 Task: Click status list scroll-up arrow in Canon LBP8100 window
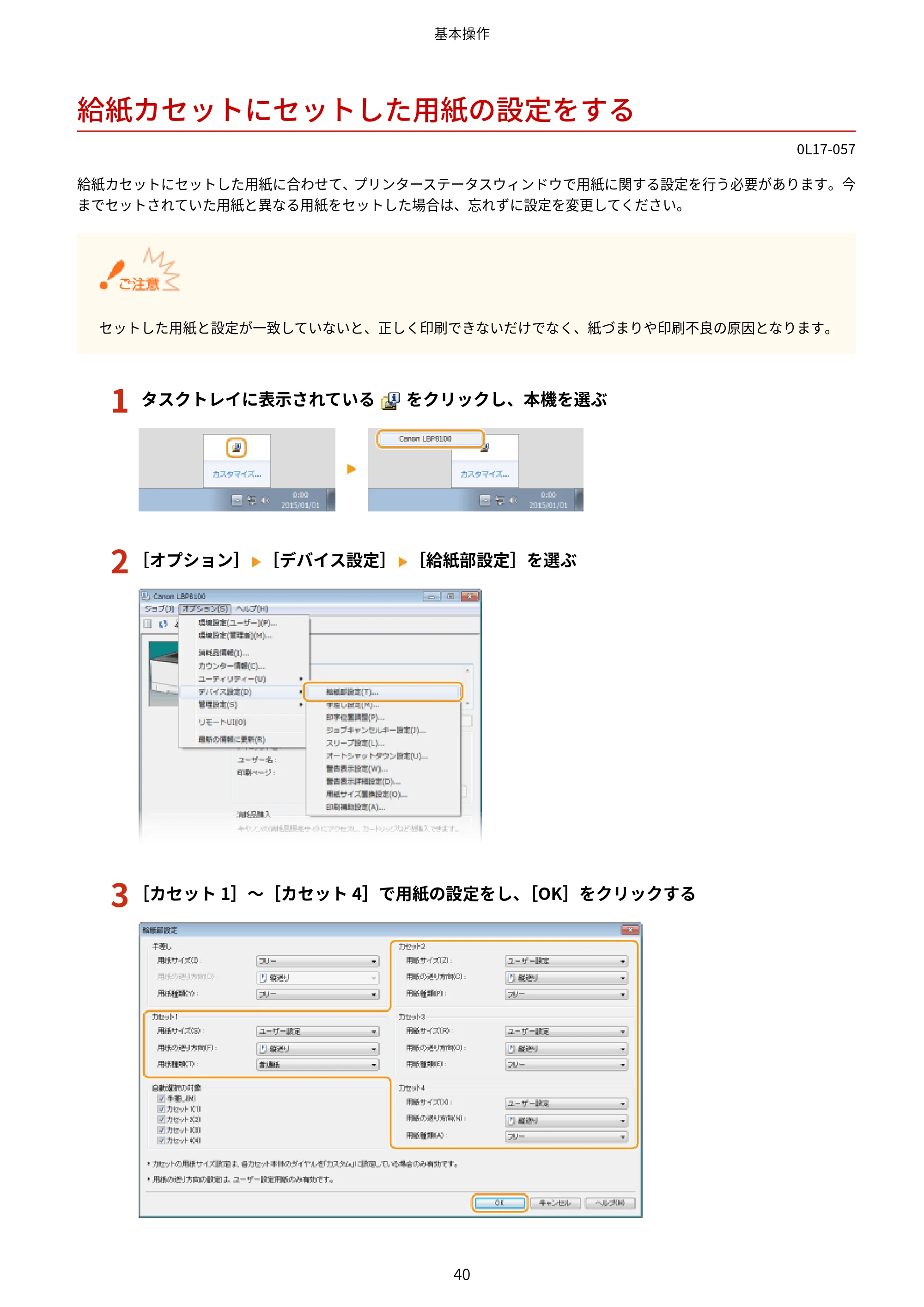click(468, 670)
